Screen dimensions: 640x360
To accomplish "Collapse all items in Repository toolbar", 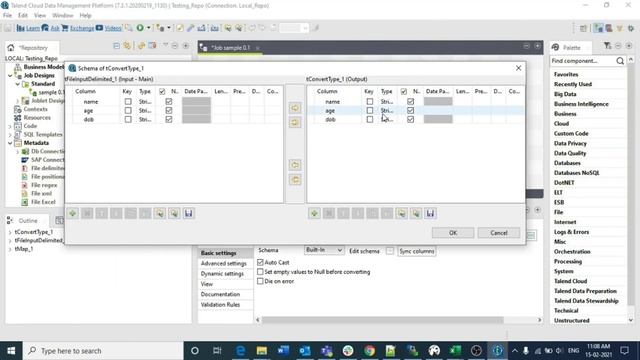I will click(x=116, y=46).
